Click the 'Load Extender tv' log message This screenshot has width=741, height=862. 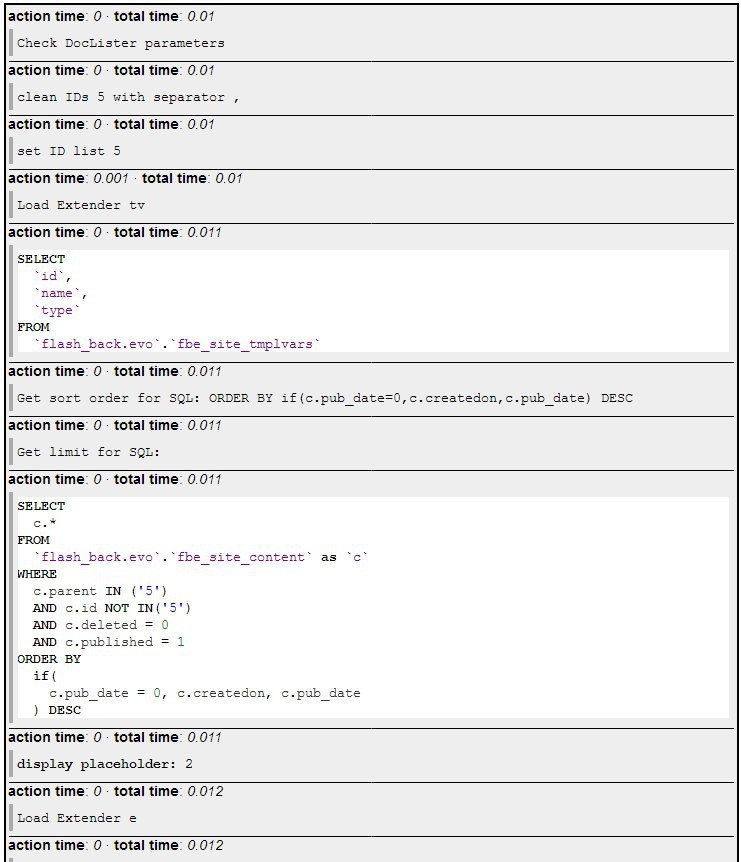[81, 205]
